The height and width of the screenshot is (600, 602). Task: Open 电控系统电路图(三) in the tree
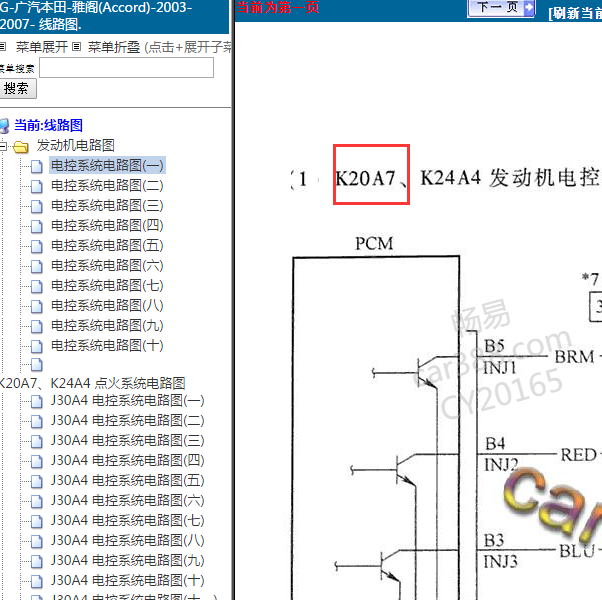[x=107, y=205]
